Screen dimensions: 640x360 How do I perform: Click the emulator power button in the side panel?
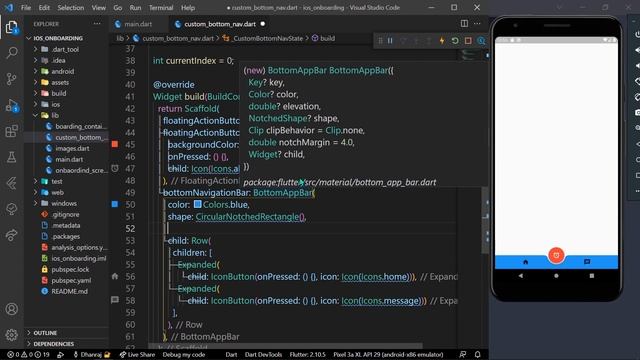pyautogui.click(x=637, y=35)
